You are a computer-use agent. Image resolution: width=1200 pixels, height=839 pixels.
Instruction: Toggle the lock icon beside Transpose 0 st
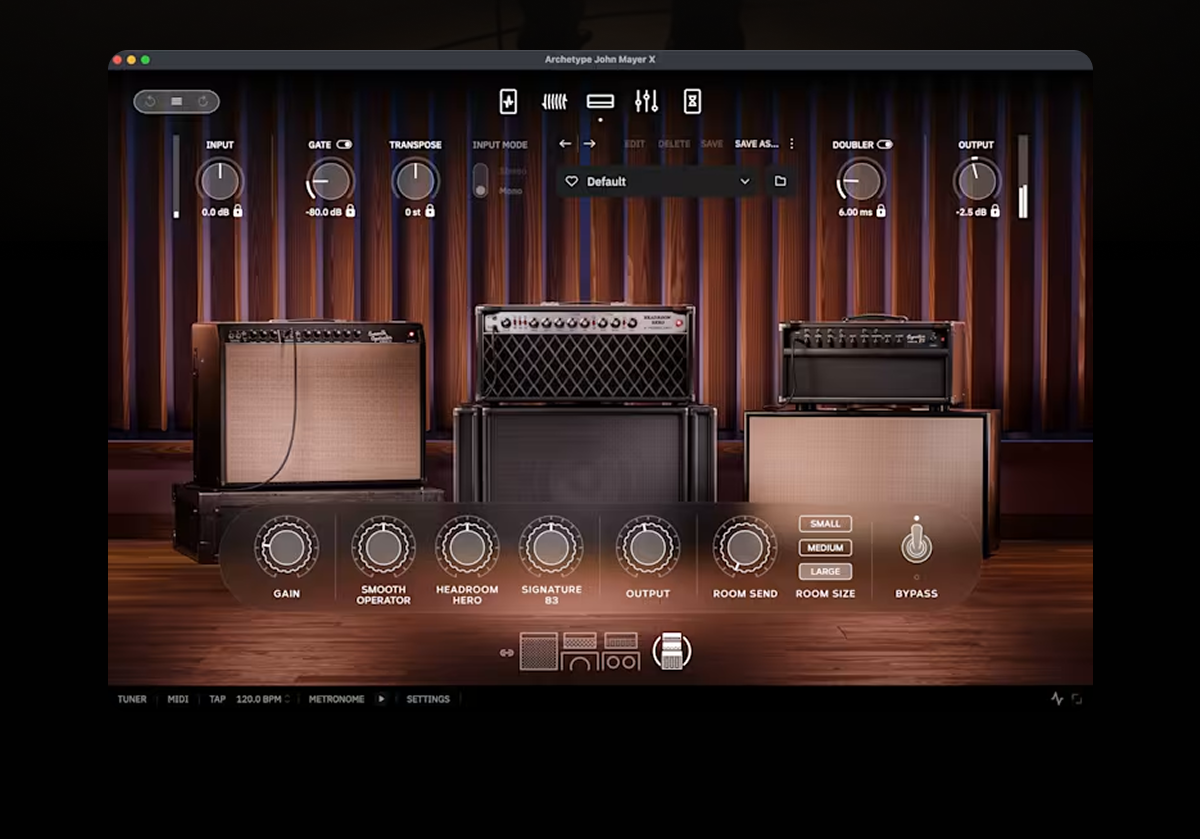pyautogui.click(x=430, y=211)
